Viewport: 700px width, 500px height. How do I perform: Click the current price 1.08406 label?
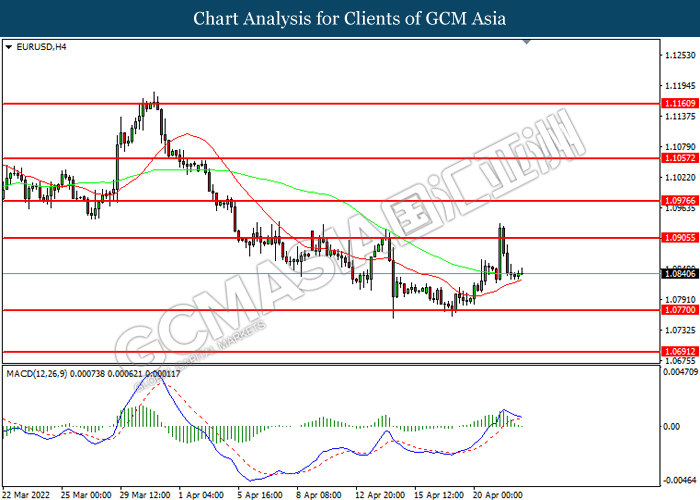pos(680,273)
